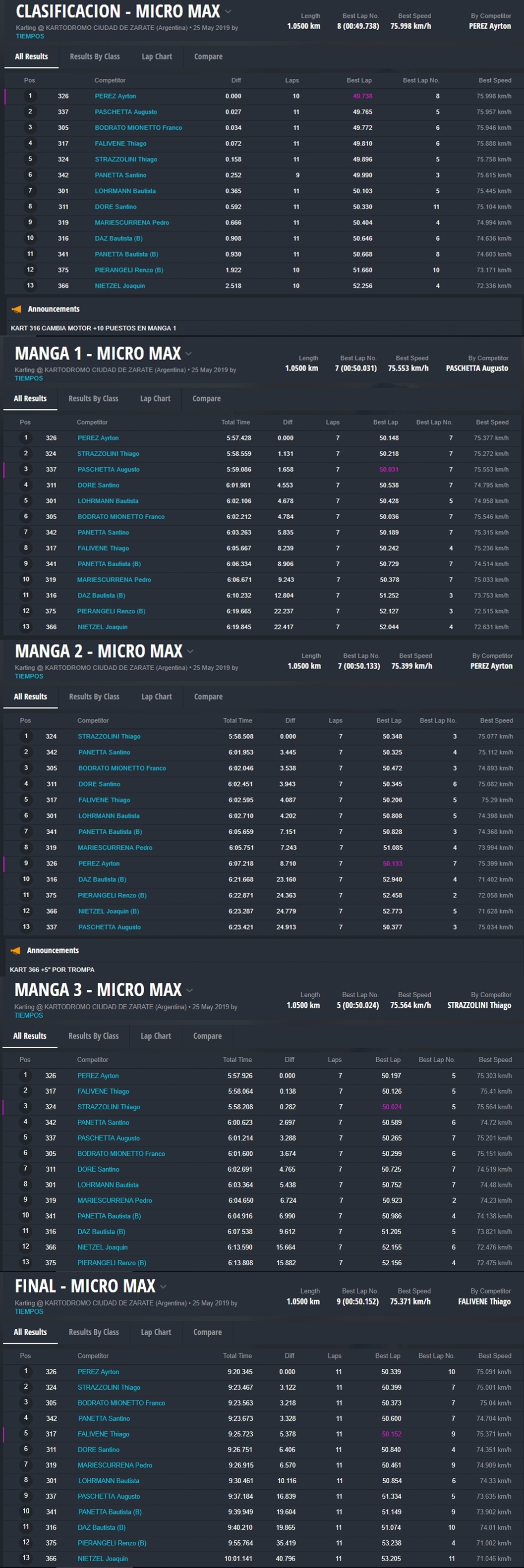Open NIETZEL Joaquin in Final results
This screenshot has width=524, height=1568.
point(103,1558)
